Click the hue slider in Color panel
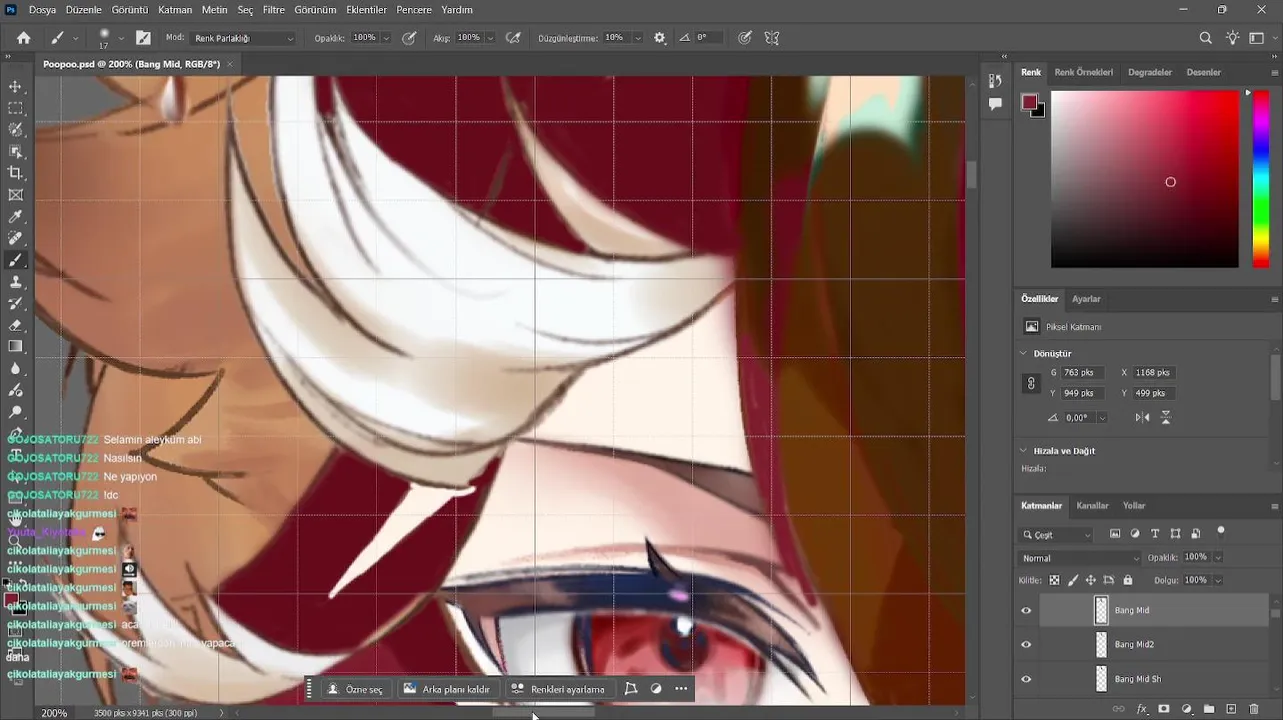This screenshot has height=720, width=1283. (1261, 179)
